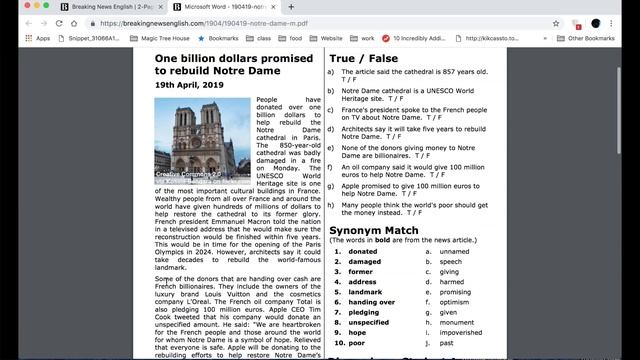View site security lock info
Viewport: 640px width, 360px height.
point(93,24)
